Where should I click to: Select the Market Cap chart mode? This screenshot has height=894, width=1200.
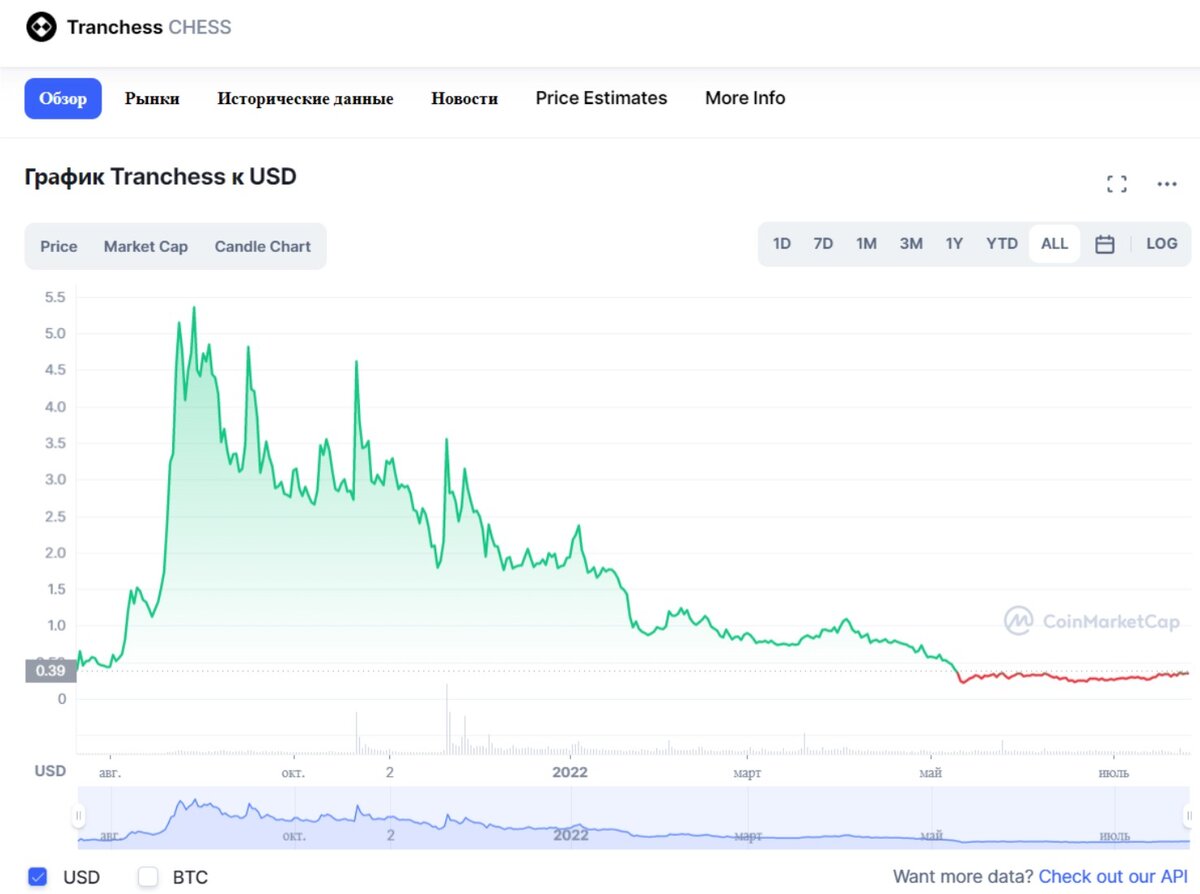[x=146, y=246]
